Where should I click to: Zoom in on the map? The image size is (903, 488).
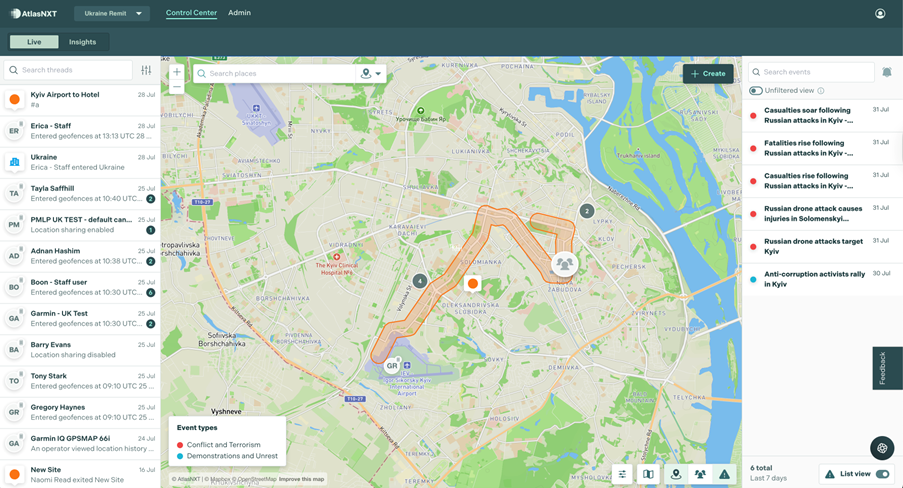(177, 72)
